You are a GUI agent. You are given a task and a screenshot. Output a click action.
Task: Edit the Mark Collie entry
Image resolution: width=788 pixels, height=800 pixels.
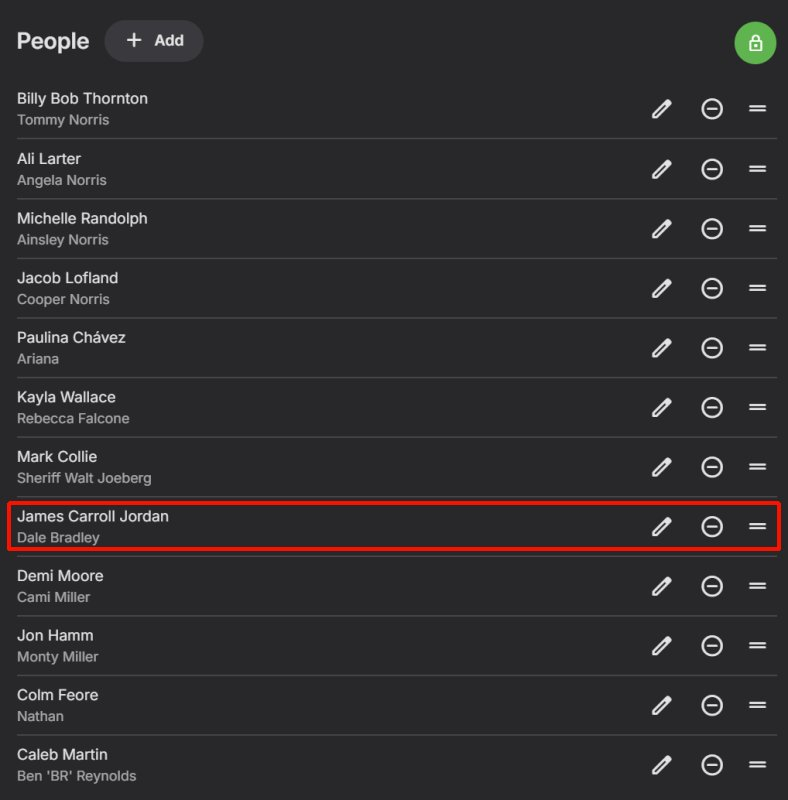click(x=661, y=467)
